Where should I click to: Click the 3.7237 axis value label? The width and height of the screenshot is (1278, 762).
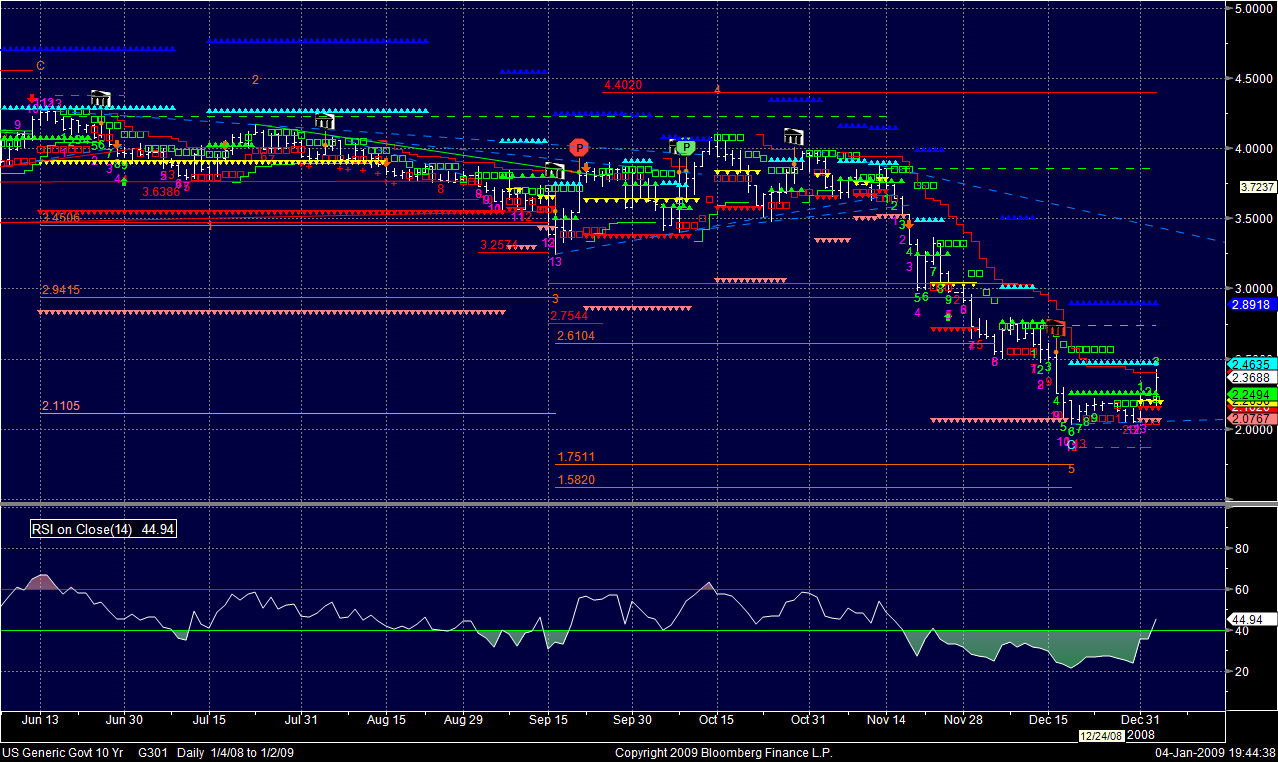[x=1256, y=187]
